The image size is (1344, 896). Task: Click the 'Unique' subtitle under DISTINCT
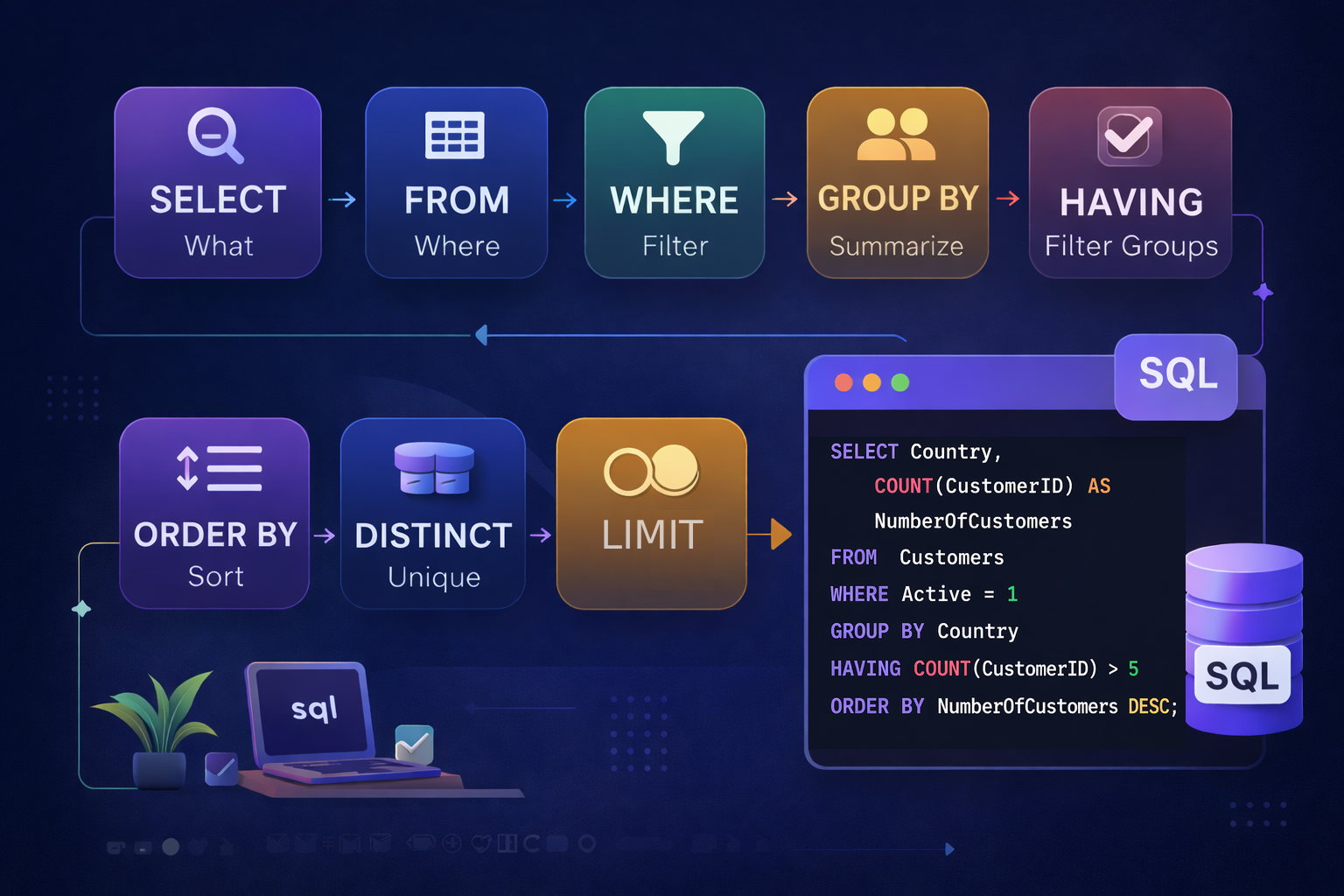[434, 577]
